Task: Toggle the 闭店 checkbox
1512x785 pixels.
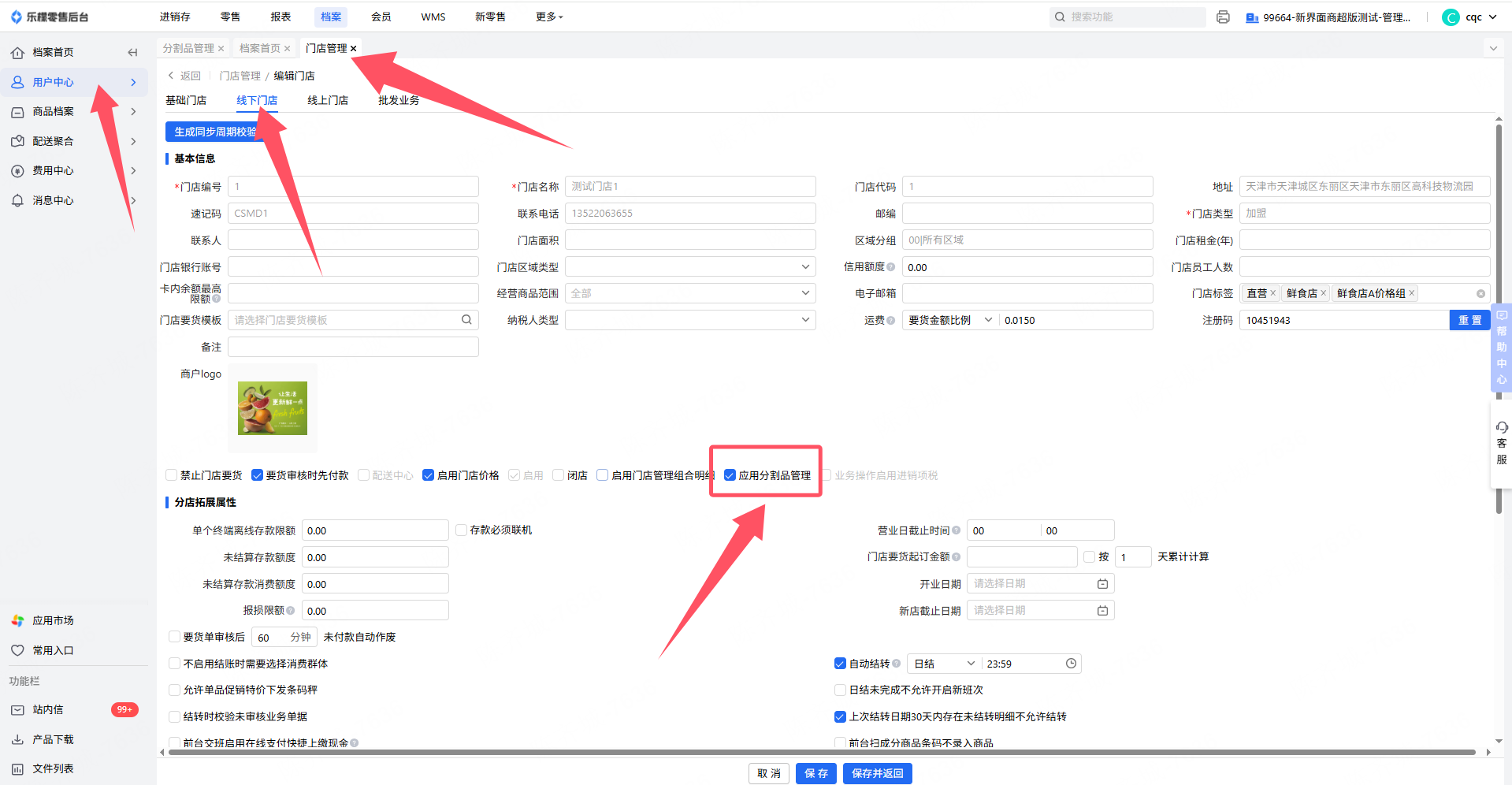Action: click(558, 475)
